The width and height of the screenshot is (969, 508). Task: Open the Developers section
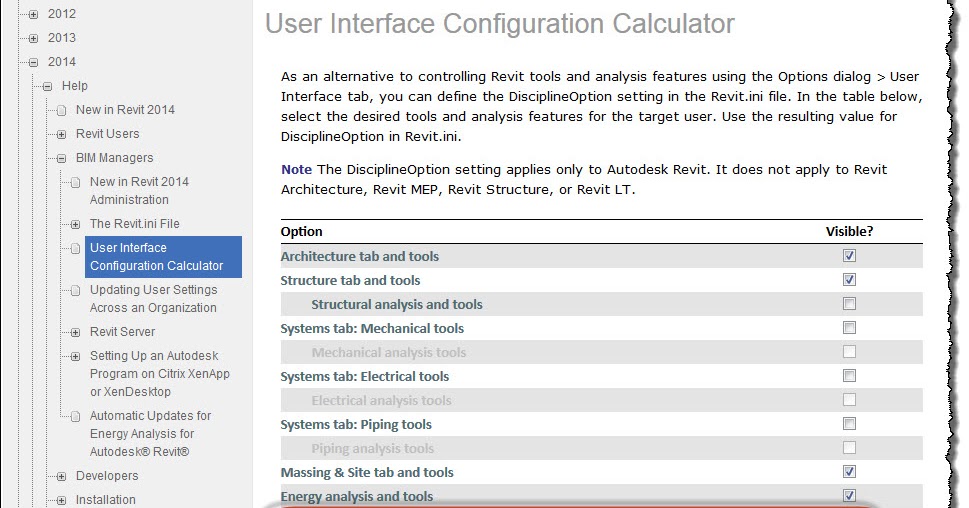[x=107, y=476]
